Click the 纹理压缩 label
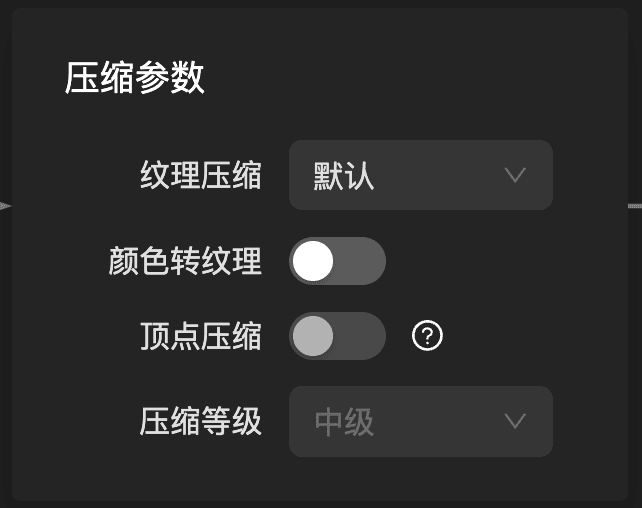The width and height of the screenshot is (642, 508). [x=201, y=176]
